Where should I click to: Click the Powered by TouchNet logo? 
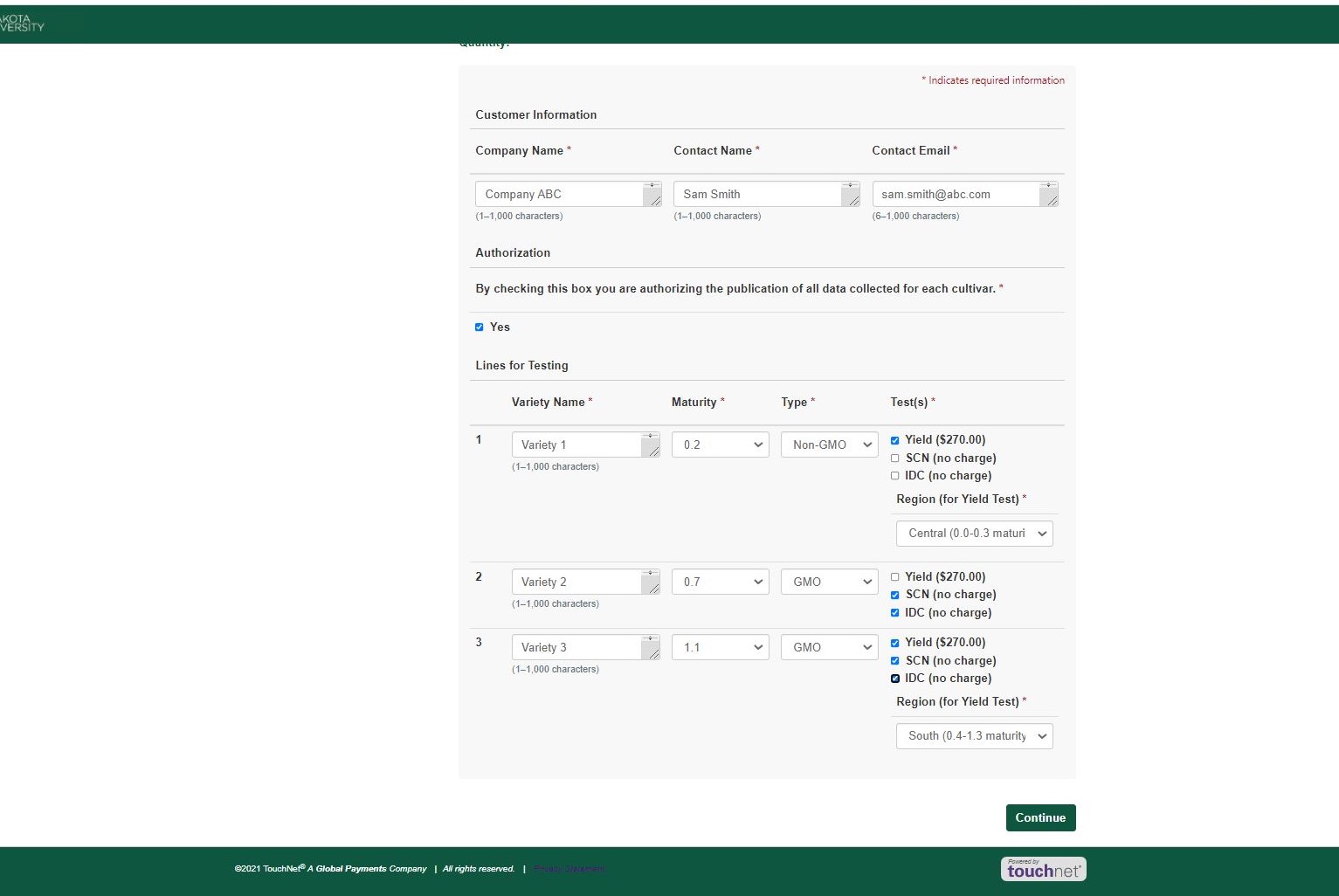pos(1043,869)
